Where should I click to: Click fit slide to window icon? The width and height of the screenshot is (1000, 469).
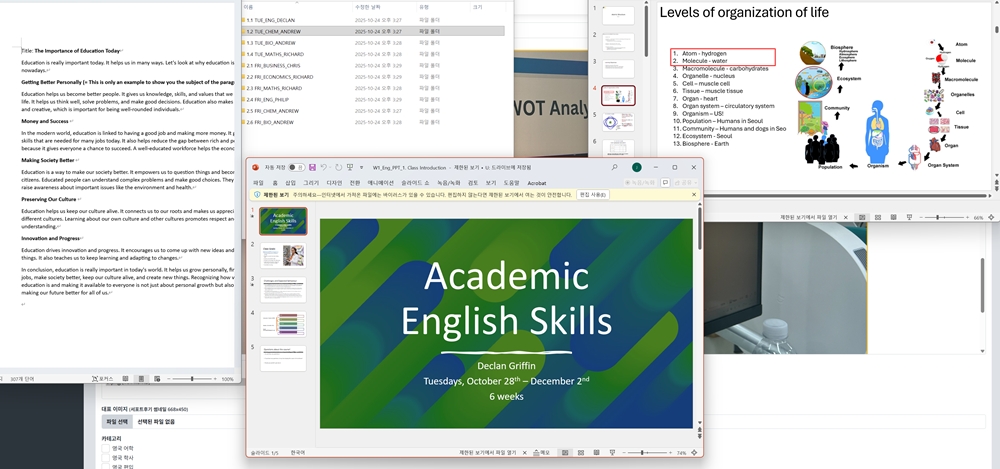[695, 453]
